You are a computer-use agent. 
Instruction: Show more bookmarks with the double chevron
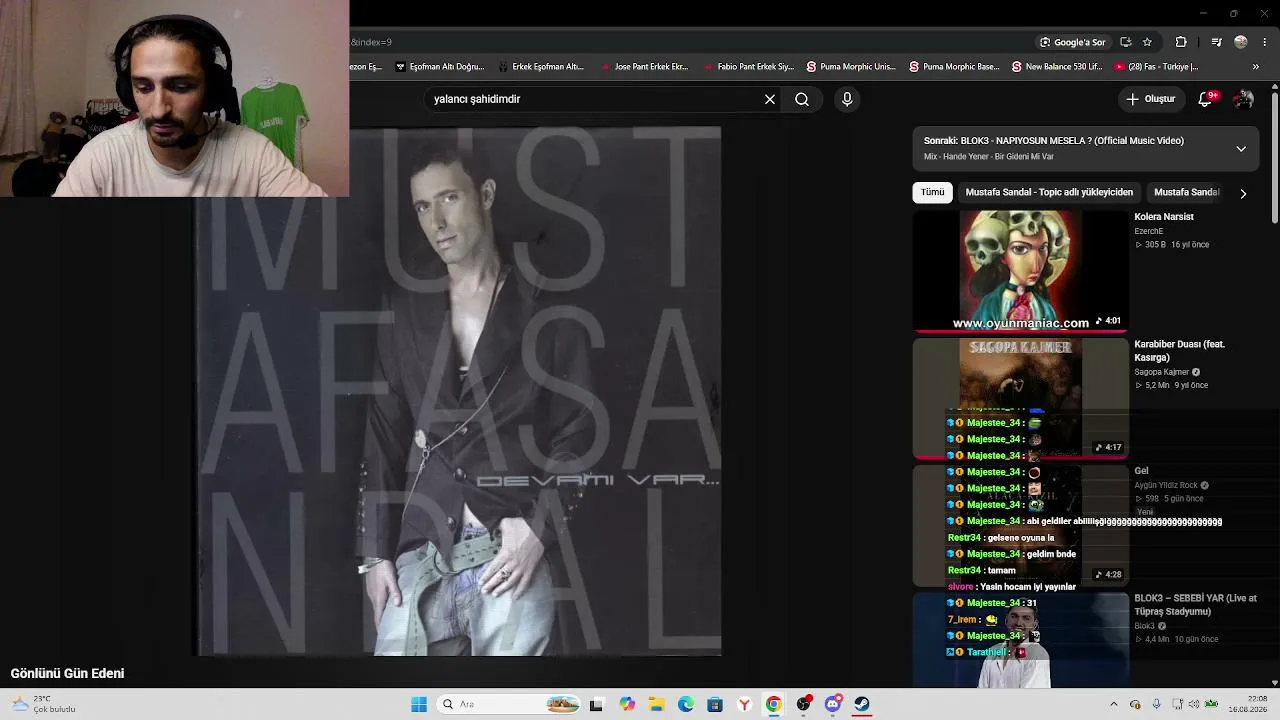click(x=1256, y=67)
